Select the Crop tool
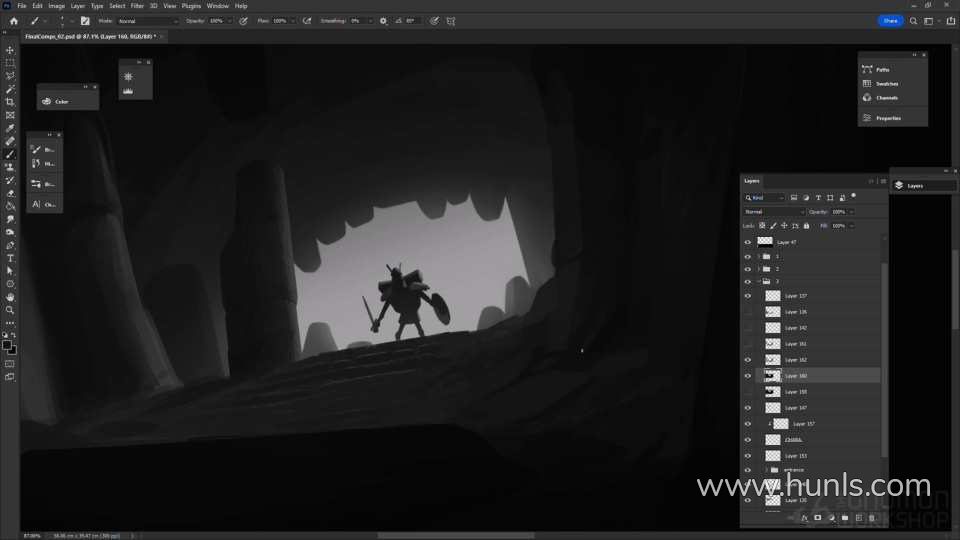 click(x=10, y=102)
